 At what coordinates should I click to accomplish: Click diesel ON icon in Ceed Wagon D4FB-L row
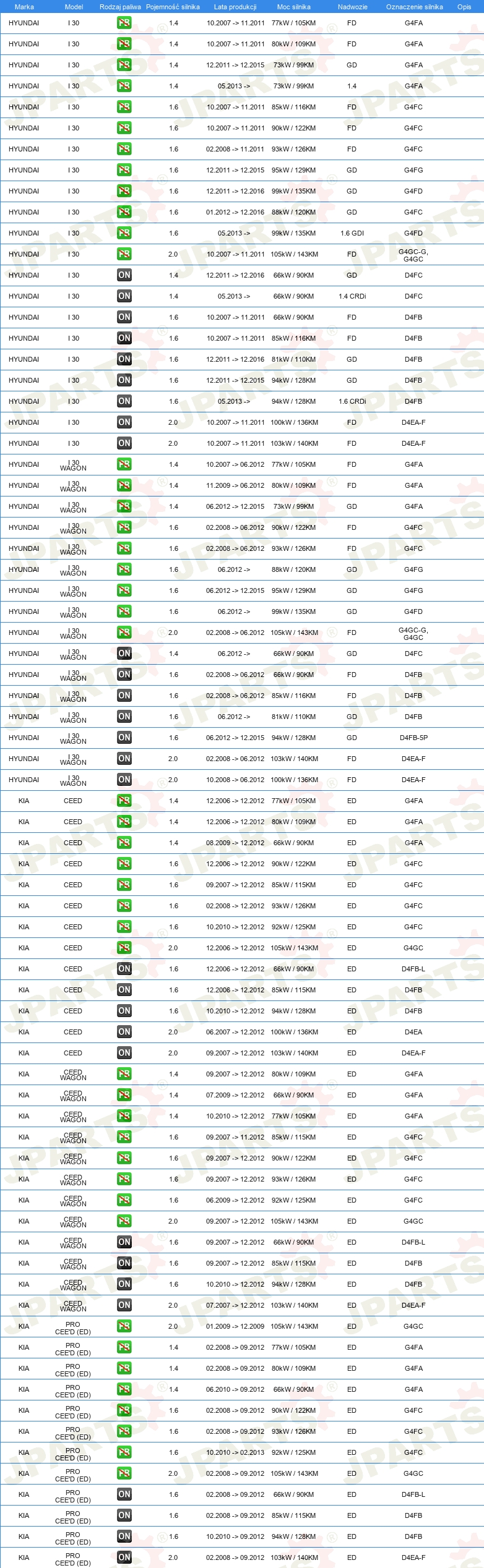coord(124,1242)
